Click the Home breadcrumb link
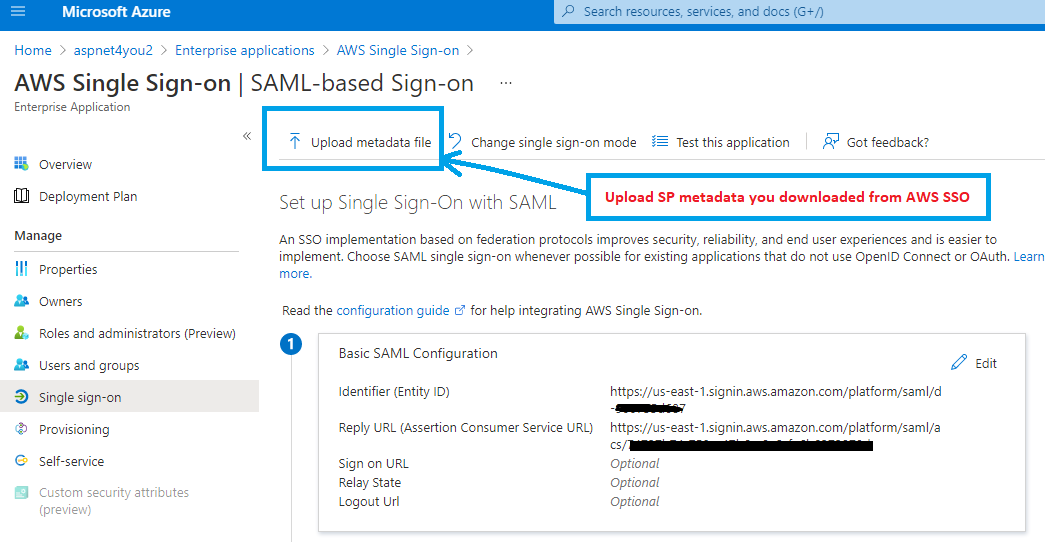This screenshot has height=542, width=1045. (33, 50)
